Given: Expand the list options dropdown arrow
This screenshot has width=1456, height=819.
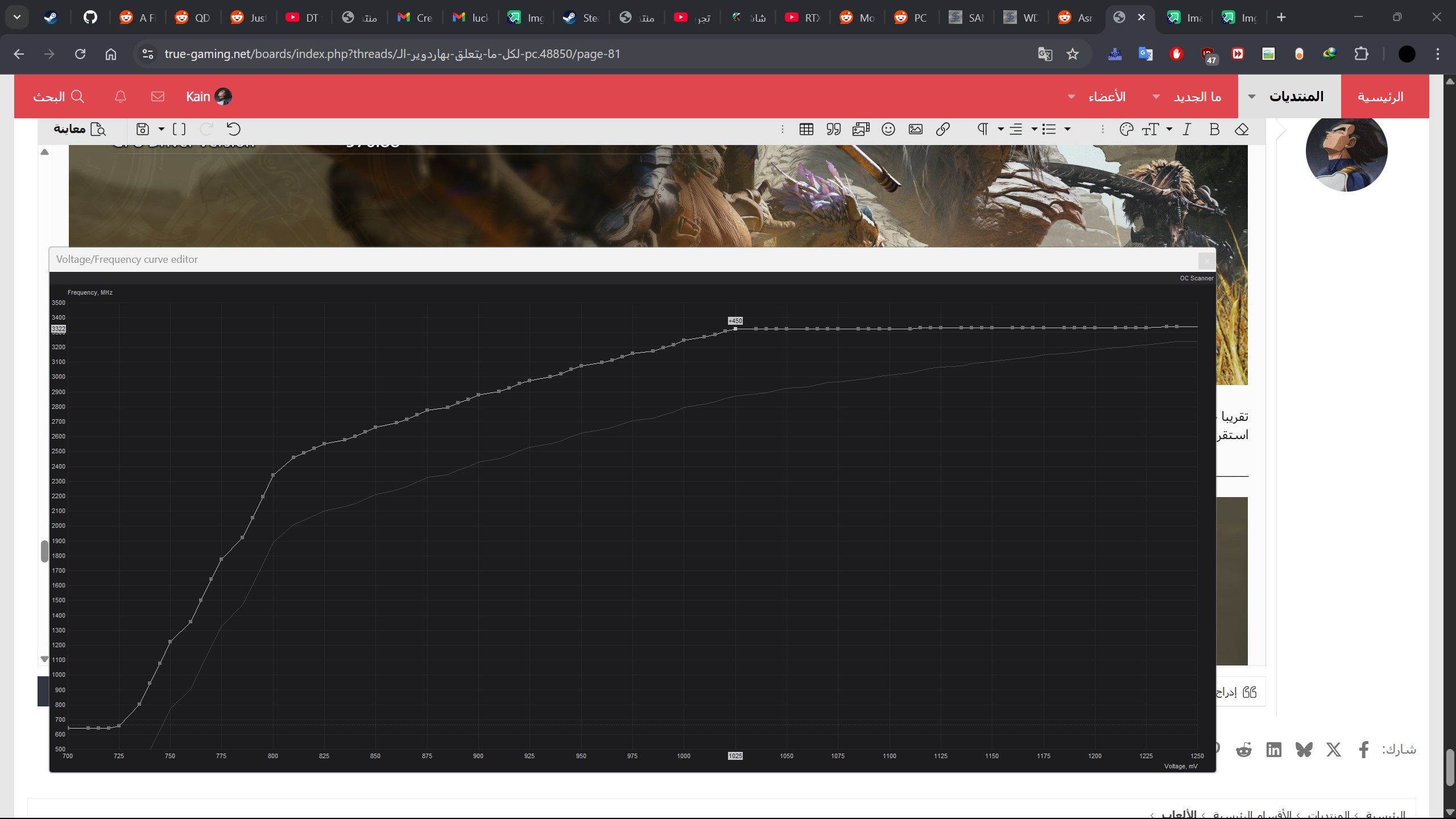Looking at the screenshot, I should (1068, 130).
